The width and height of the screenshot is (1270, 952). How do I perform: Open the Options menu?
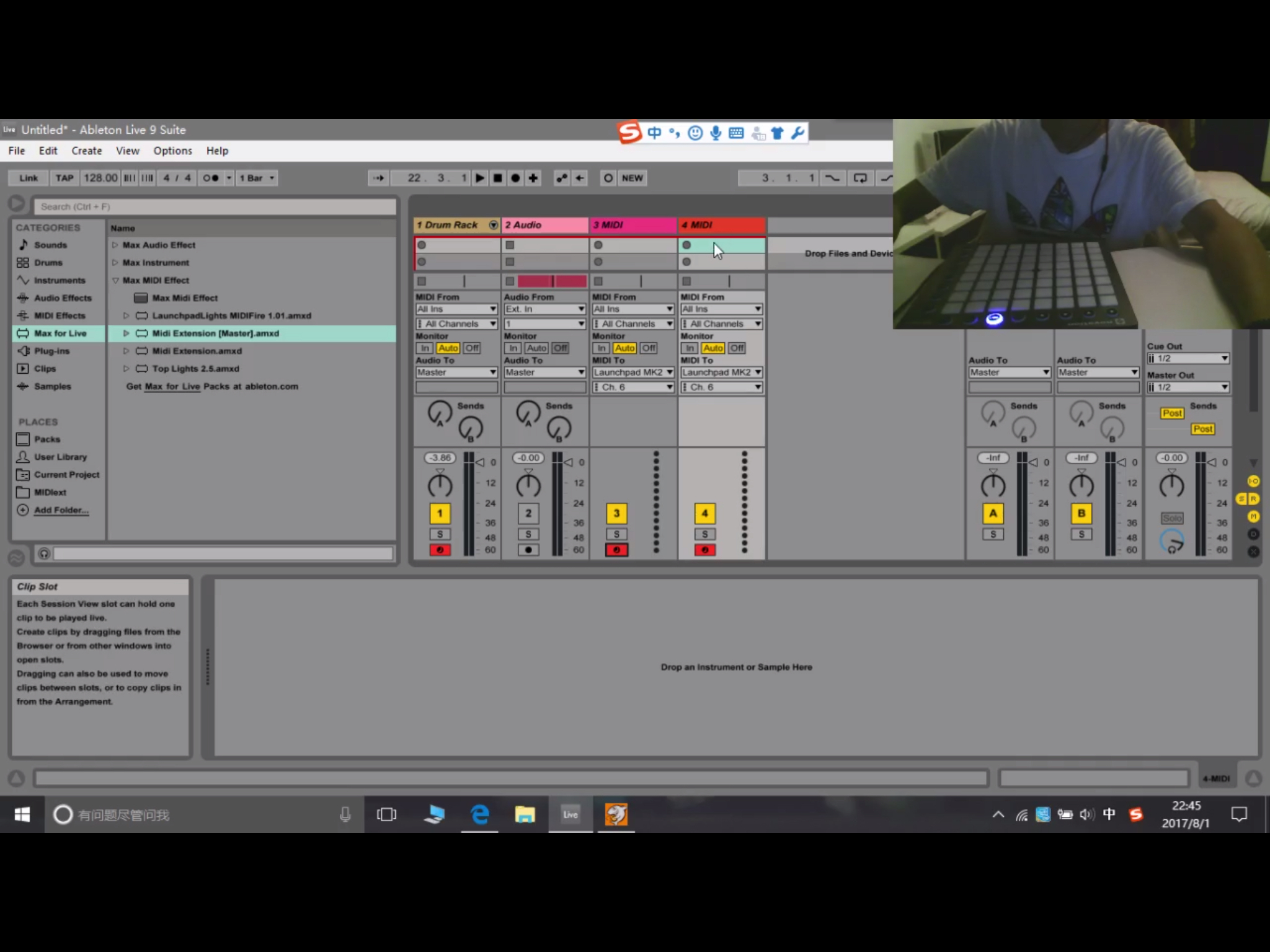click(172, 151)
